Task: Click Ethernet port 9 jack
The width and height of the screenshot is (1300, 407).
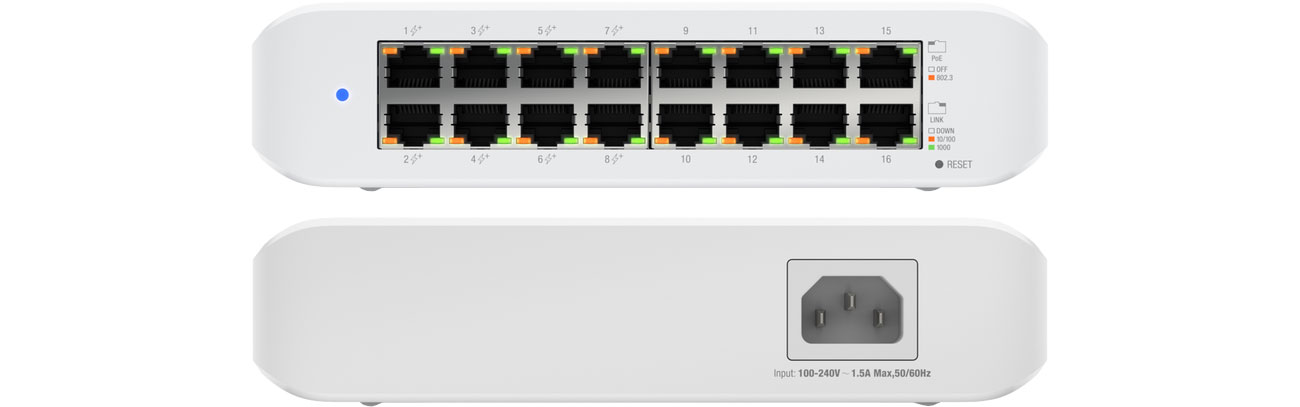Action: 685,69
